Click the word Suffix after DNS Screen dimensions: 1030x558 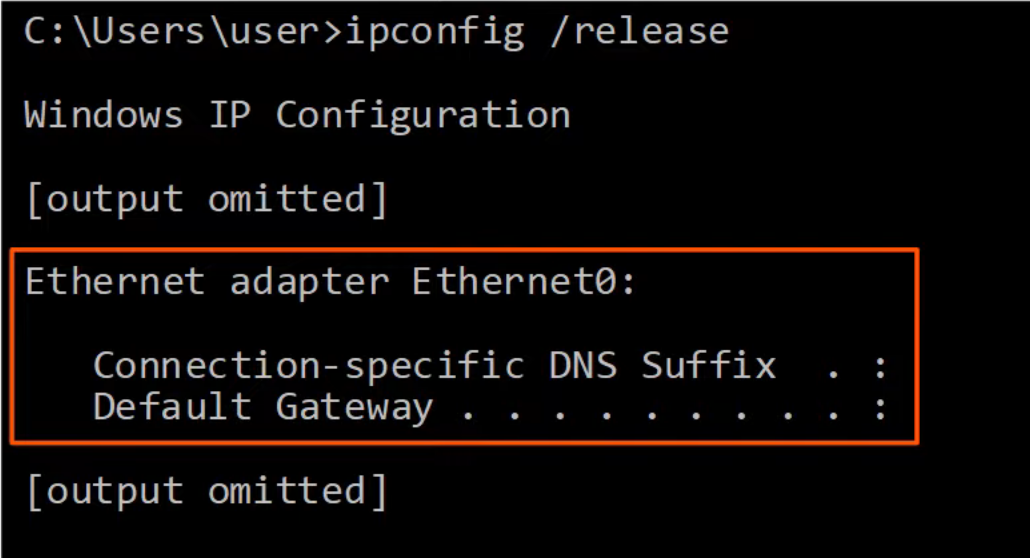point(709,365)
